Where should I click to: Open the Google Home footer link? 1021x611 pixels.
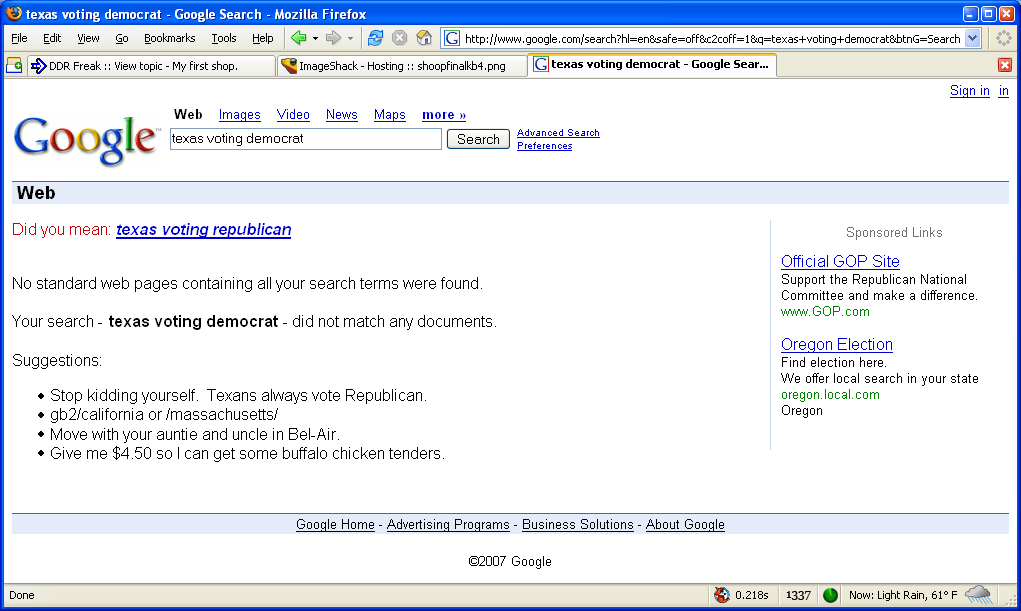pos(335,524)
